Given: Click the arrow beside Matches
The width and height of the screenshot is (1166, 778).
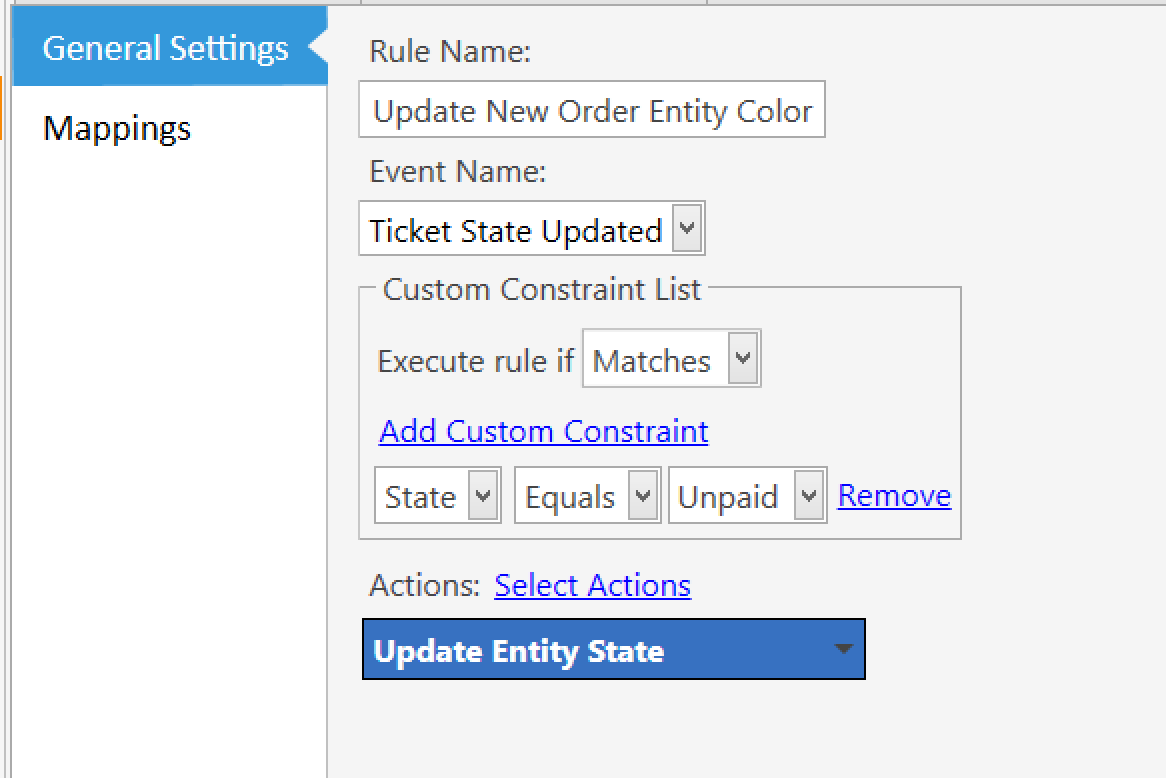Looking at the screenshot, I should [x=743, y=359].
